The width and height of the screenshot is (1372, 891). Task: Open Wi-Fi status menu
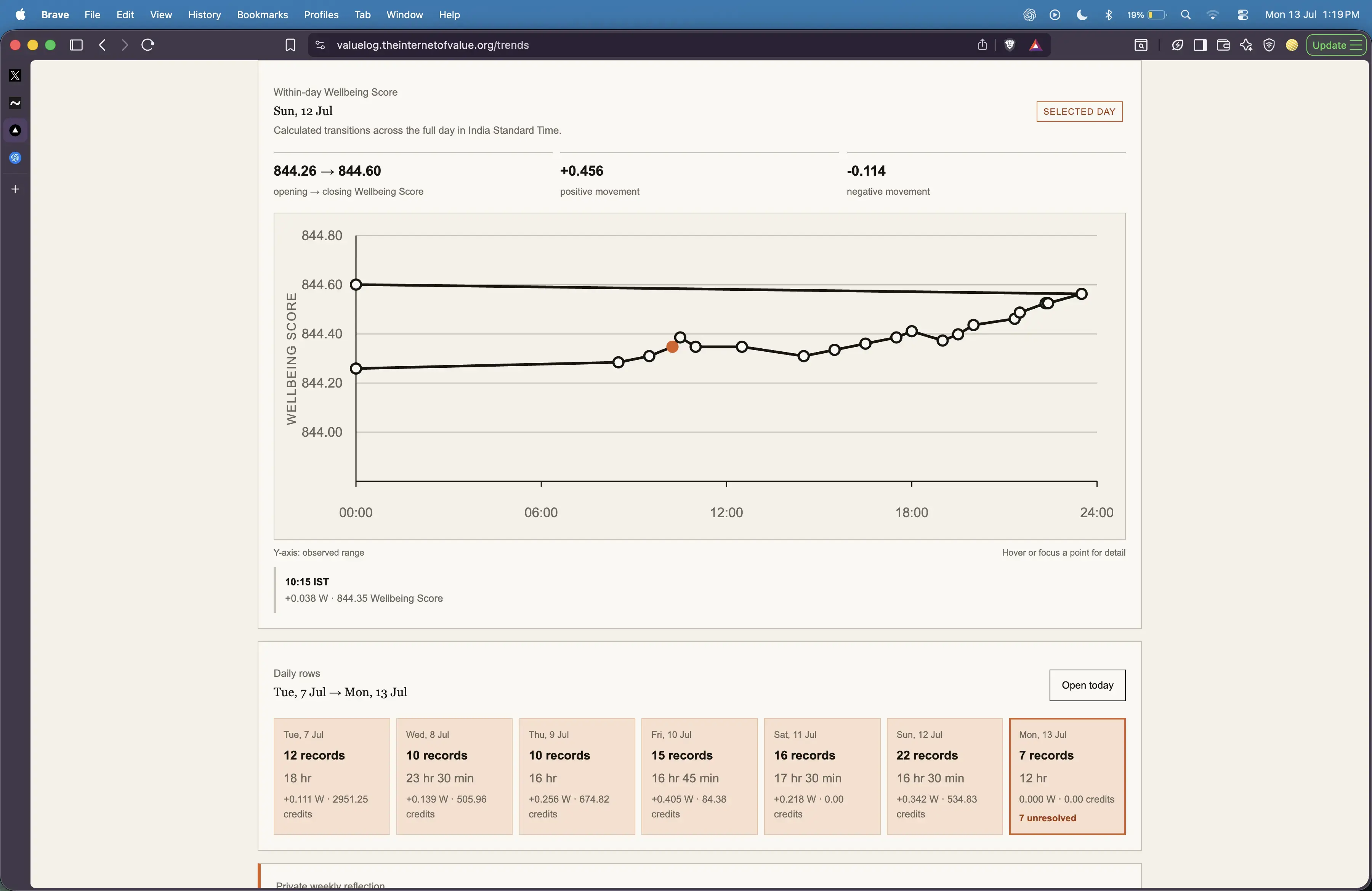coord(1213,15)
